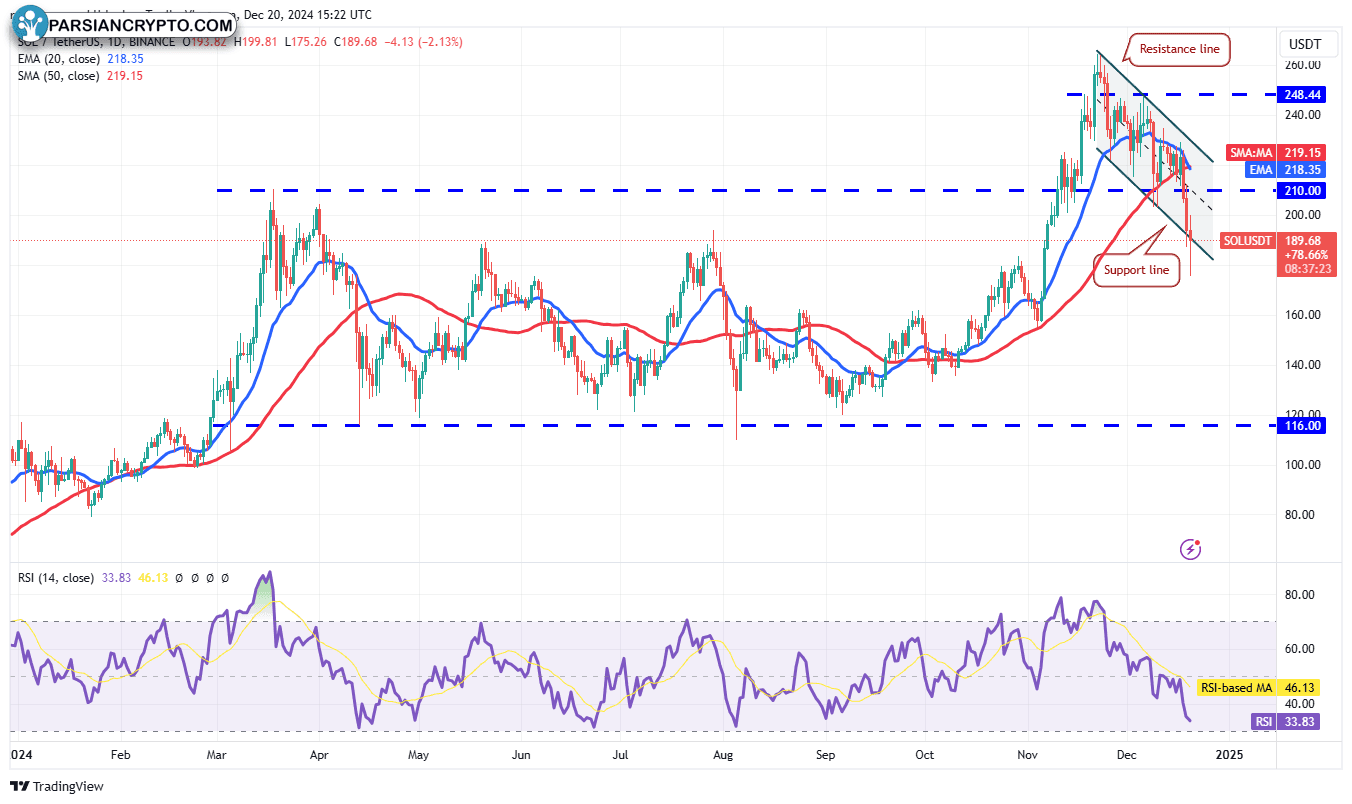
Task: Click the 260.00 price axis value
Action: tap(1304, 65)
